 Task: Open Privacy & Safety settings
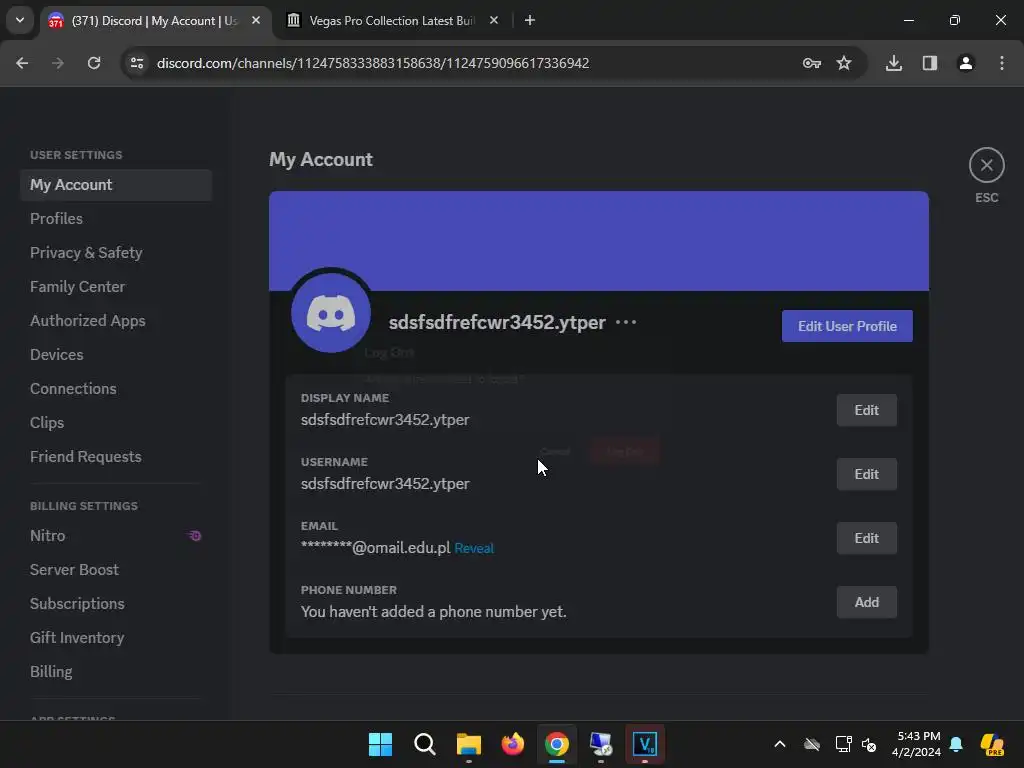point(116,253)
